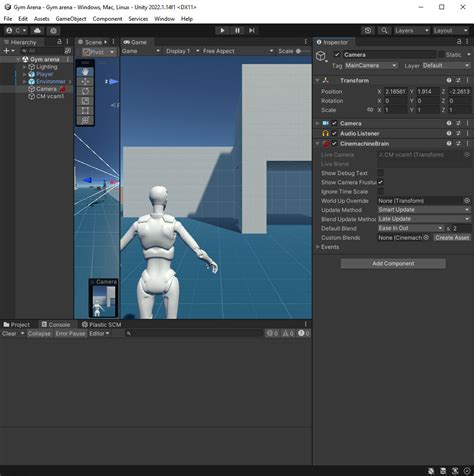Toggle Console errors counter
The width and height of the screenshot is (474, 476).
[x=304, y=333]
